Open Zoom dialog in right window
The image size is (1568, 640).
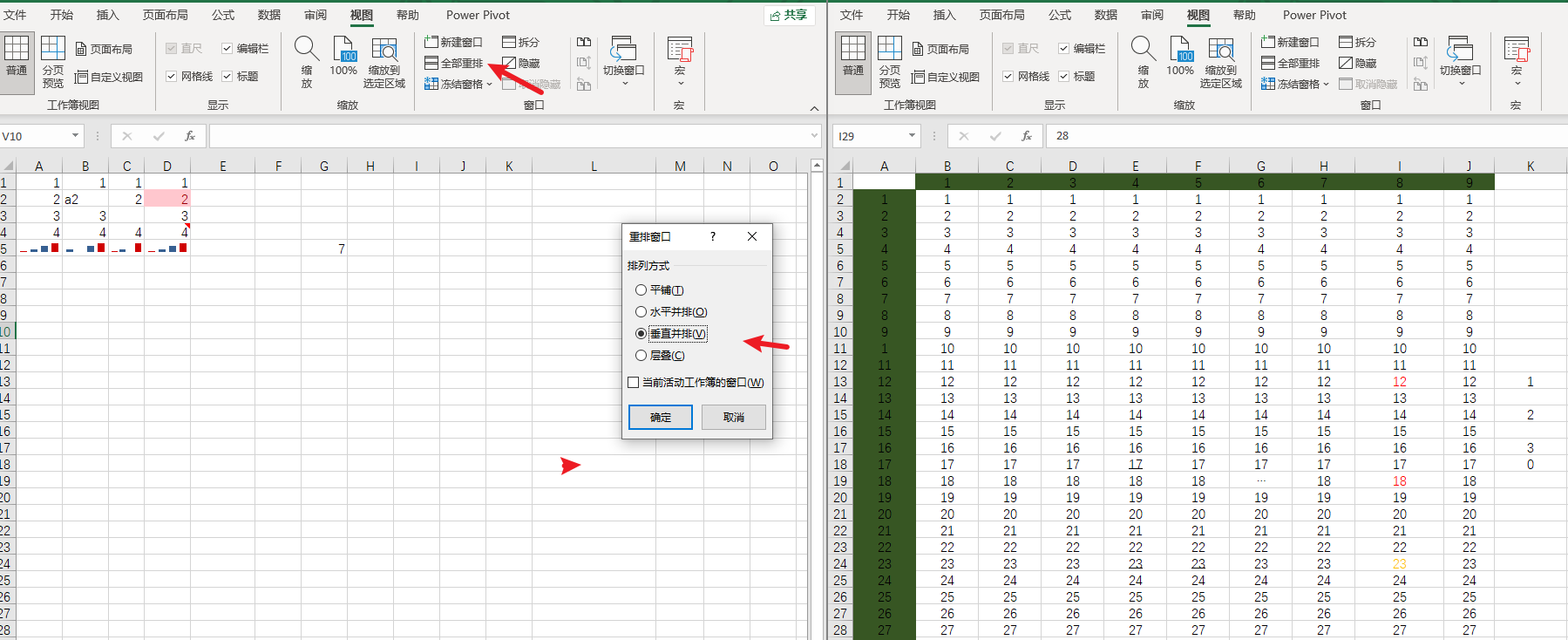(x=1144, y=62)
